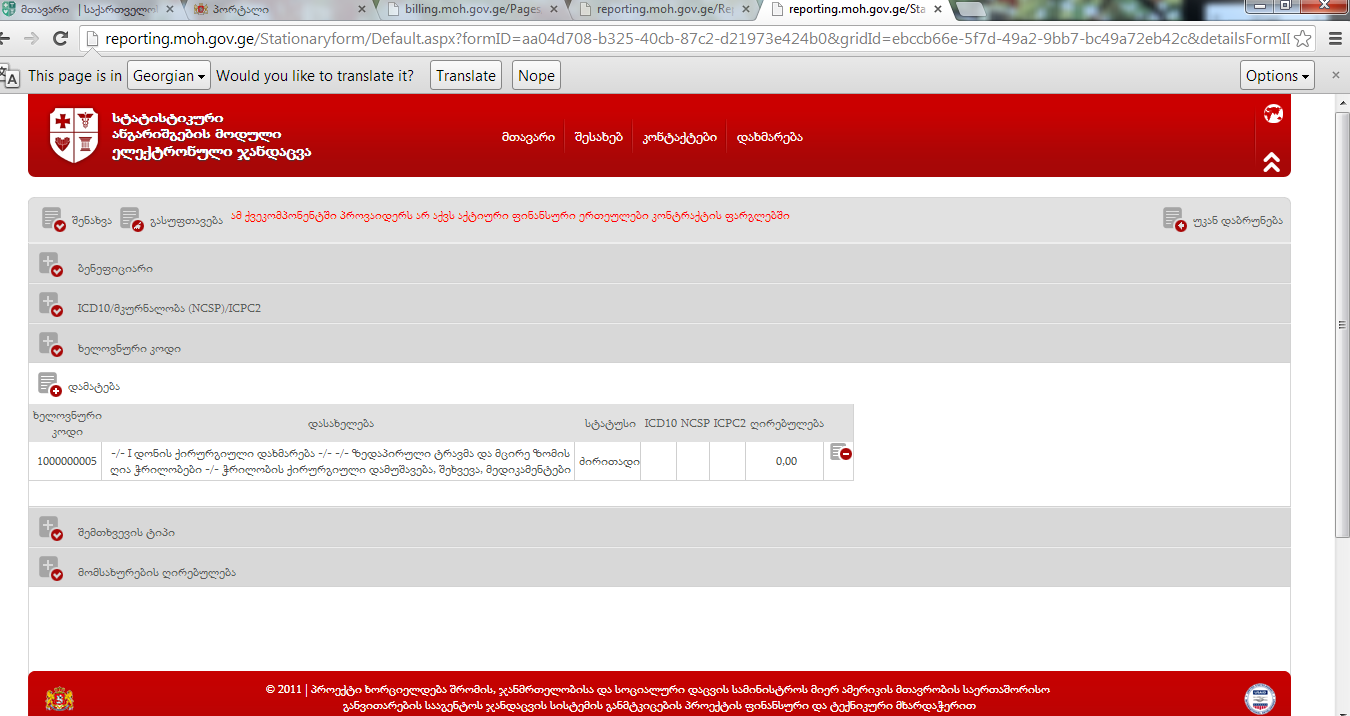Open the კონტაქტები menu item
The width and height of the screenshot is (1350, 716).
(680, 137)
